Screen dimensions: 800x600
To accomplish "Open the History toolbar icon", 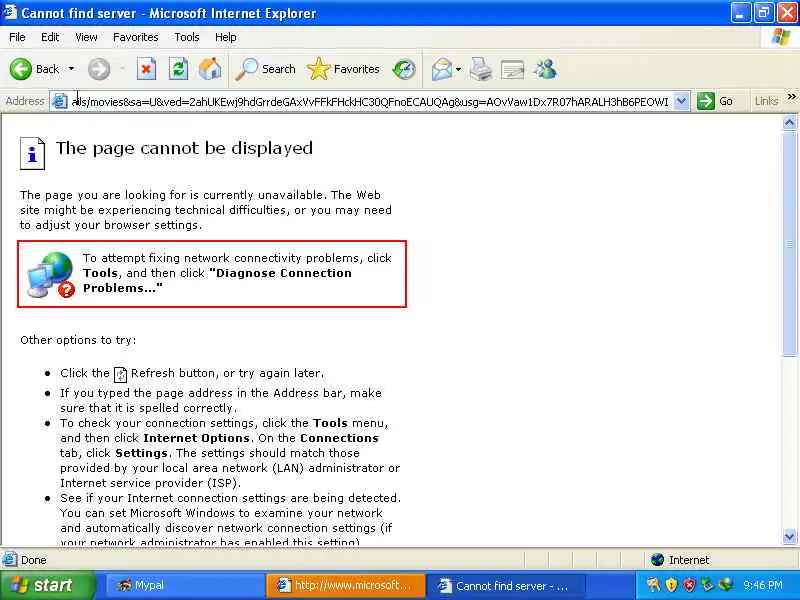I will click(x=404, y=69).
